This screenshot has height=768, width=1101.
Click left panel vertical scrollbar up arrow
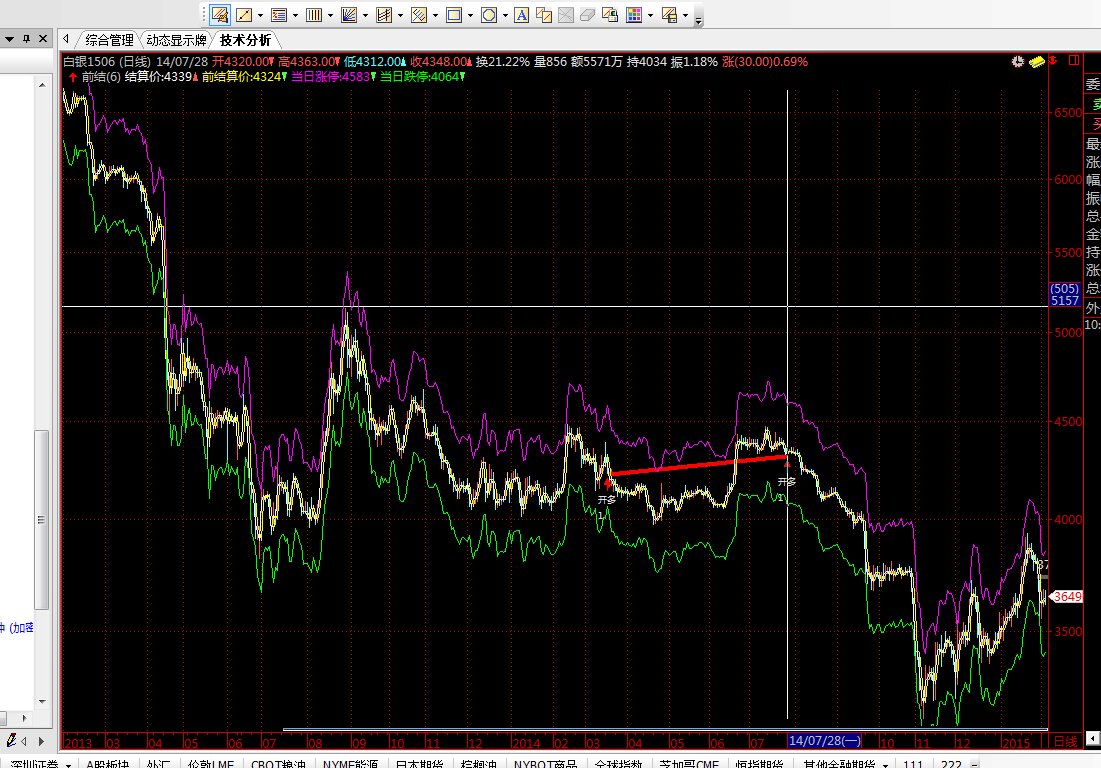(x=42, y=85)
